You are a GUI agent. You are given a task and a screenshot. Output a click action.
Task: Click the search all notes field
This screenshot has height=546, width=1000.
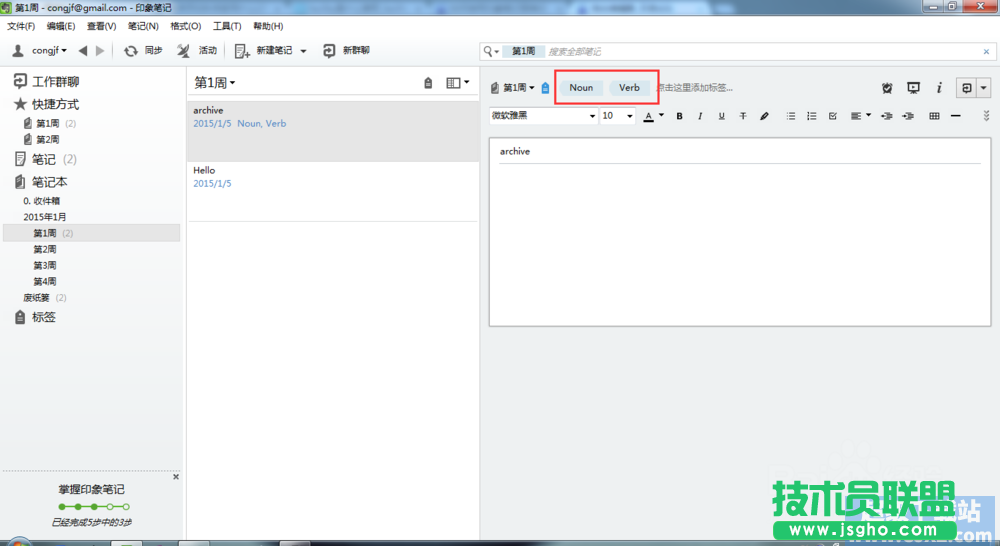[x=760, y=51]
